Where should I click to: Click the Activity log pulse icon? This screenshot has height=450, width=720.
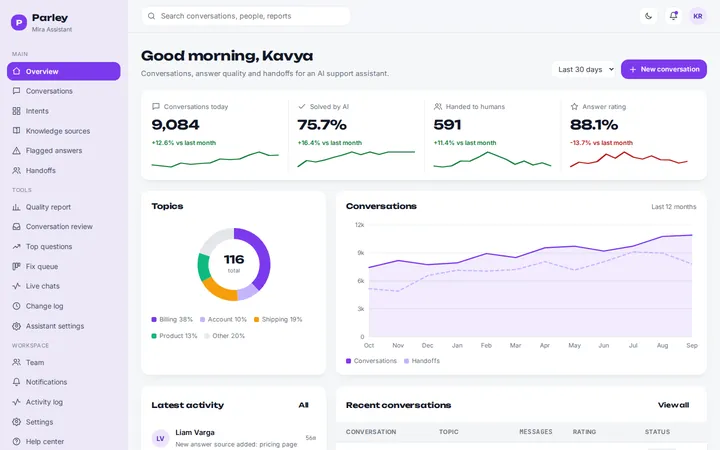click(x=17, y=402)
